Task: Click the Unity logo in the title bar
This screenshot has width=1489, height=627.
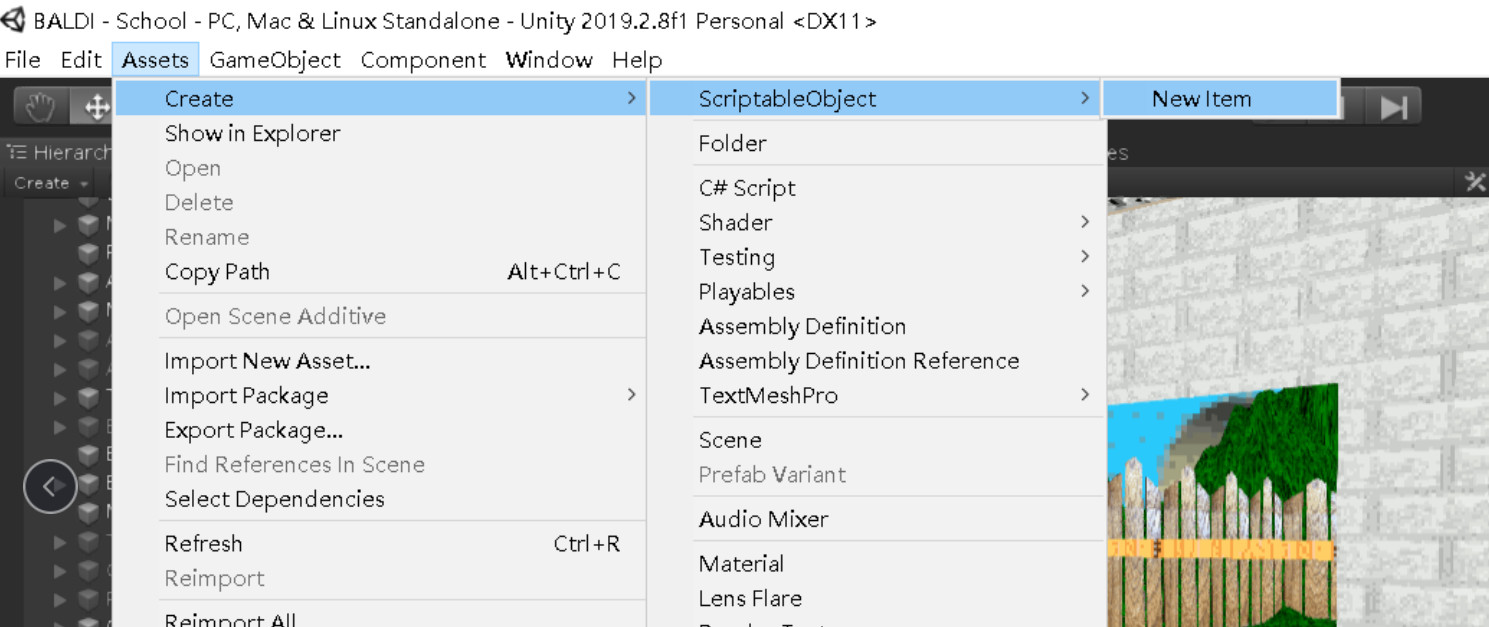Action: pyautogui.click(x=13, y=18)
